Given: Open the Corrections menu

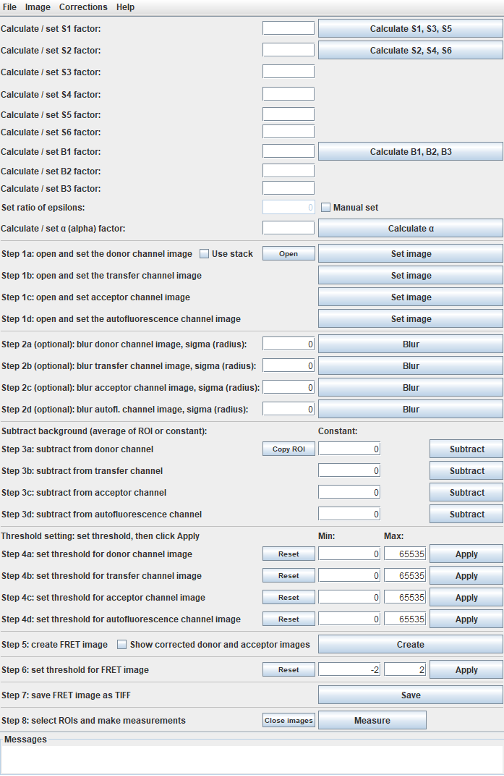Looking at the screenshot, I should click(83, 7).
